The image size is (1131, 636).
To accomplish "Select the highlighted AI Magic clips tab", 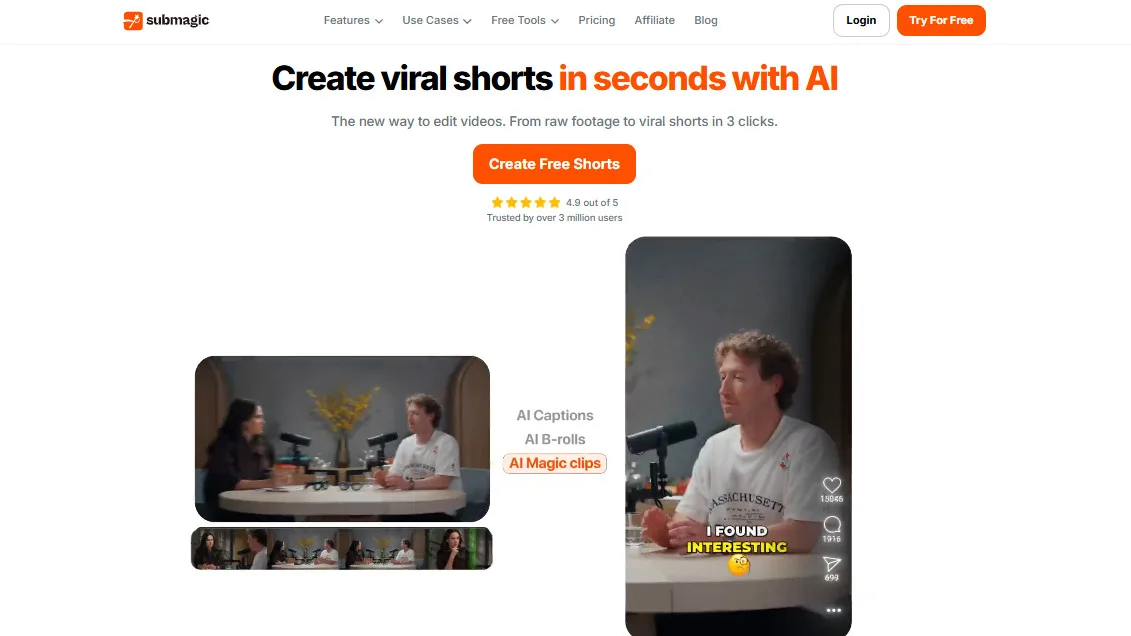I will (555, 463).
